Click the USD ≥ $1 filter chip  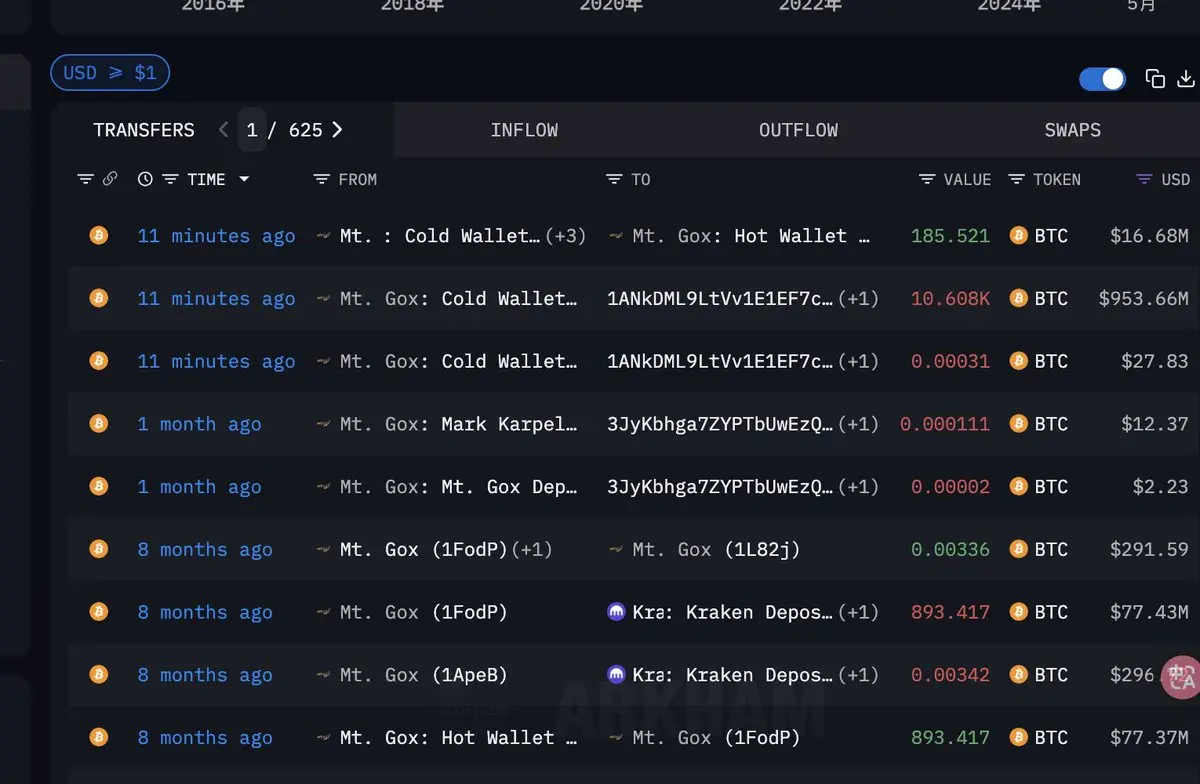point(110,73)
